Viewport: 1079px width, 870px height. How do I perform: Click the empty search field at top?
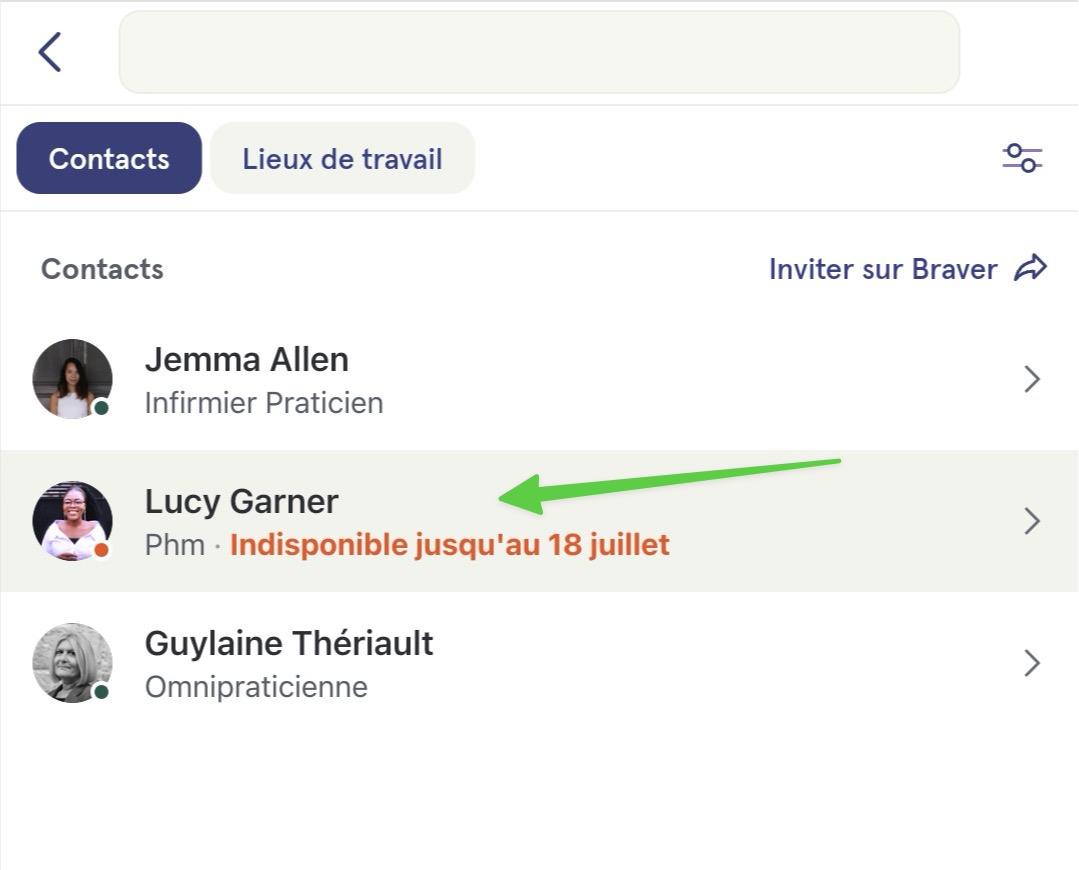(539, 52)
